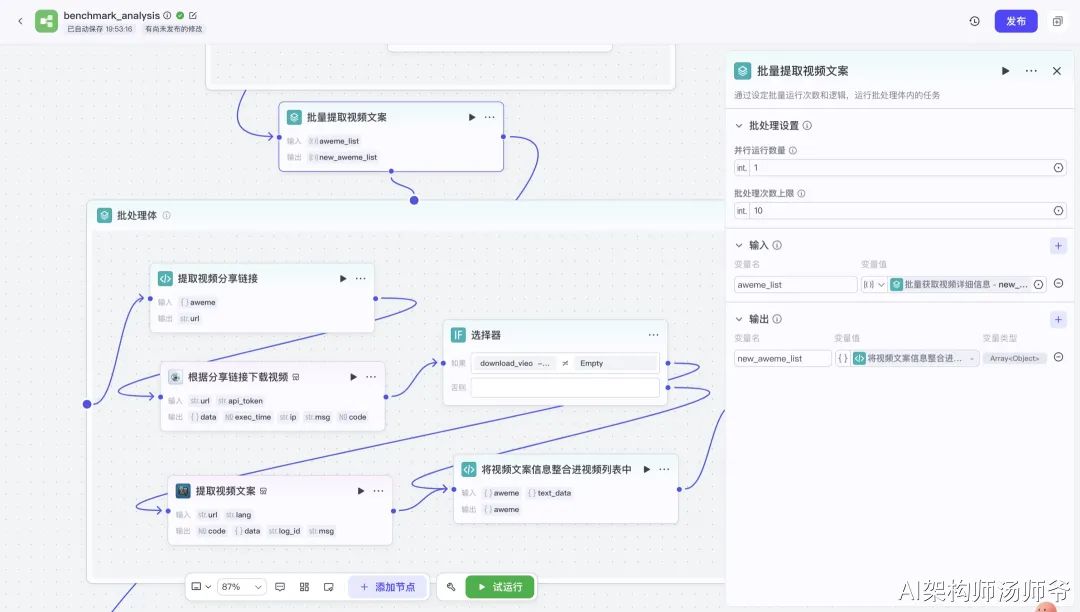The height and width of the screenshot is (612, 1080).
Task: Select the 选择器 node title
Action: (x=486, y=335)
